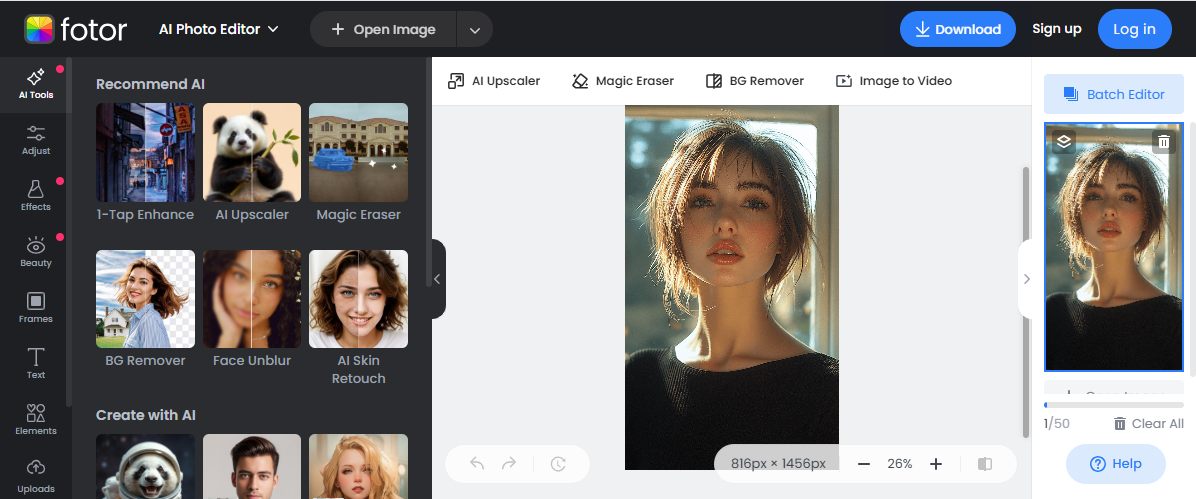Image resolution: width=1196 pixels, height=499 pixels.
Task: Expand the Open Image dropdown arrow
Action: 474,30
